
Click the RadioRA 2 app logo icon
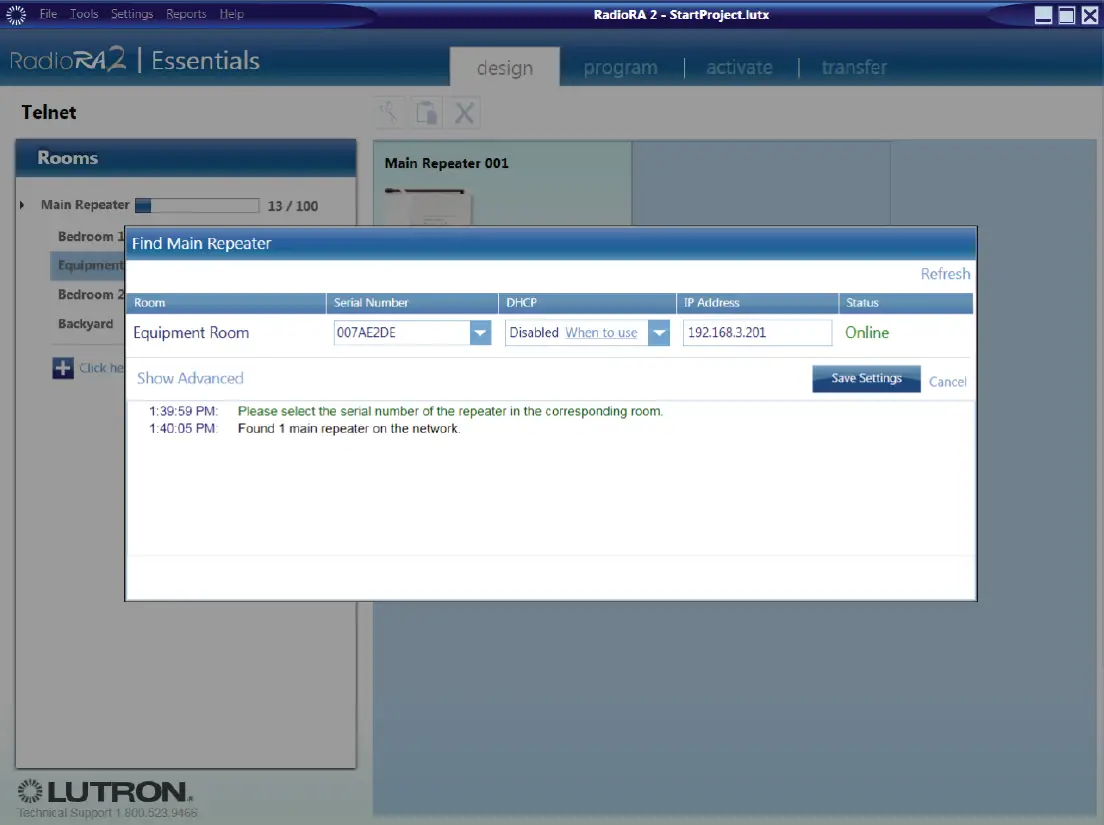[15, 15]
